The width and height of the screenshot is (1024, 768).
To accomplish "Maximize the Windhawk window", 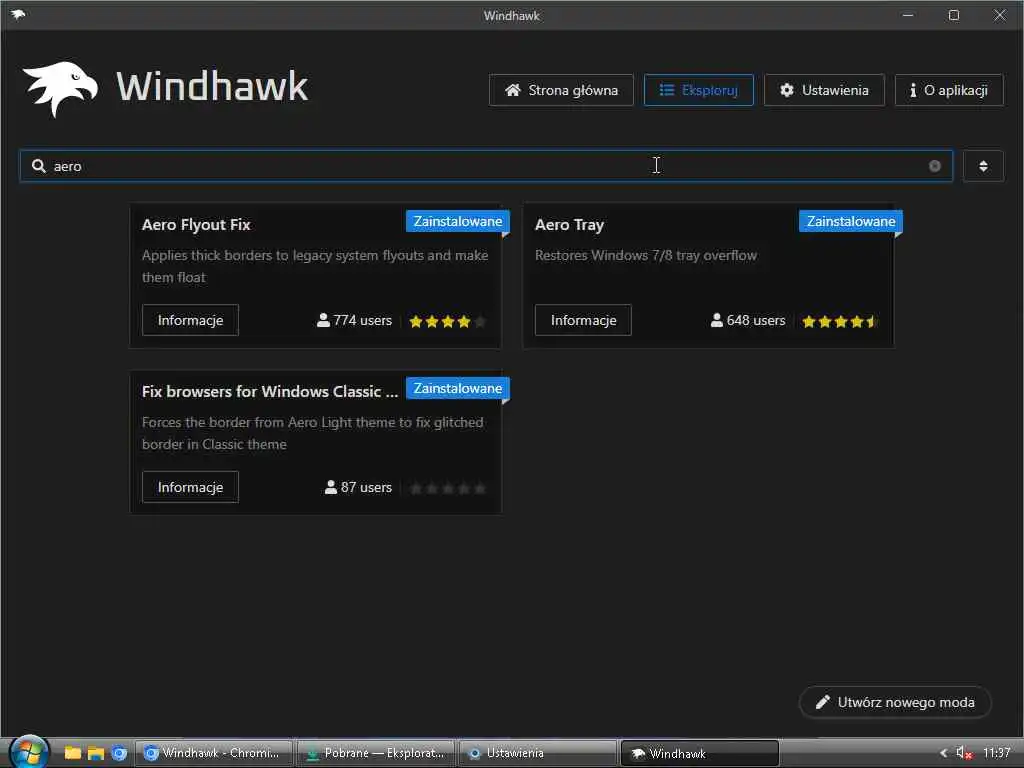I will 953,15.
